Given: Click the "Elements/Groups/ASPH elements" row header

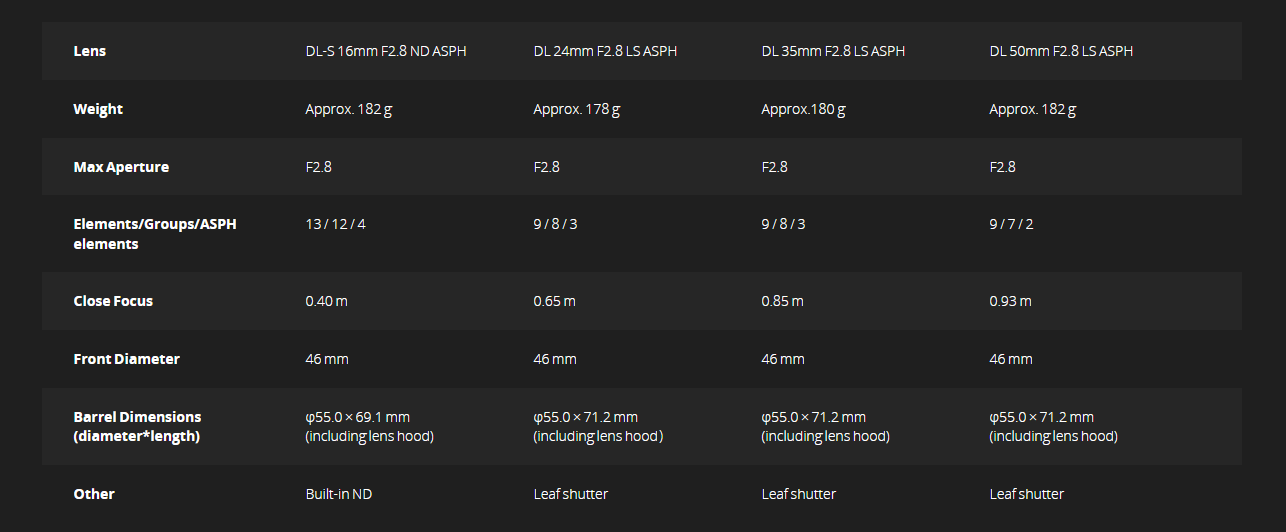Looking at the screenshot, I should point(155,234).
